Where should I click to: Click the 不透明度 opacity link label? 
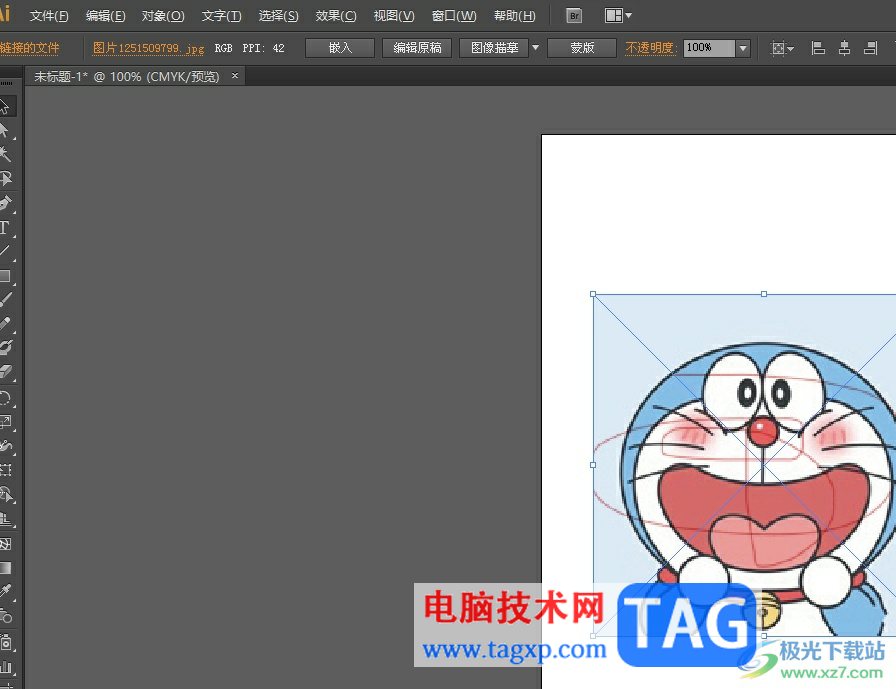pos(650,48)
